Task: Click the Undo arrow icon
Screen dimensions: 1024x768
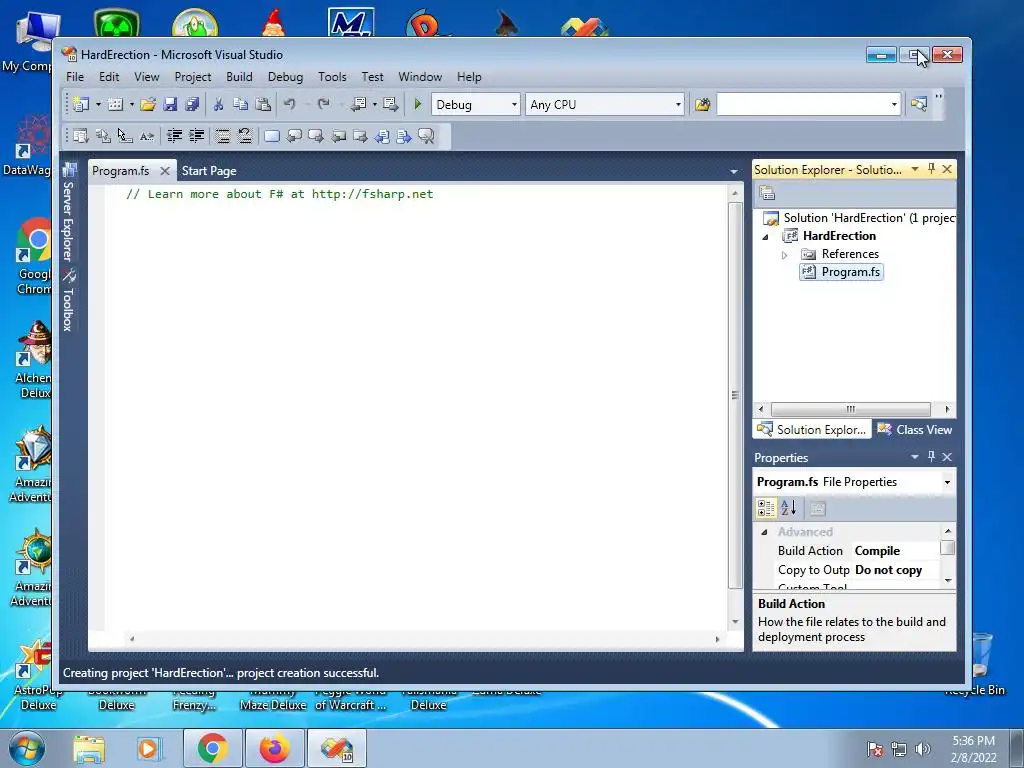Action: click(289, 104)
